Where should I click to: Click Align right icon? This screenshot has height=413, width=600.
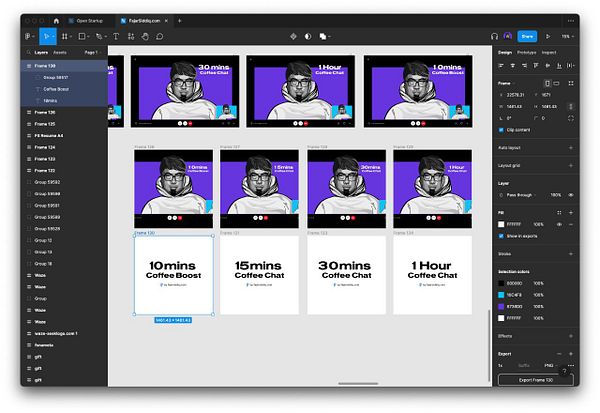524,65
